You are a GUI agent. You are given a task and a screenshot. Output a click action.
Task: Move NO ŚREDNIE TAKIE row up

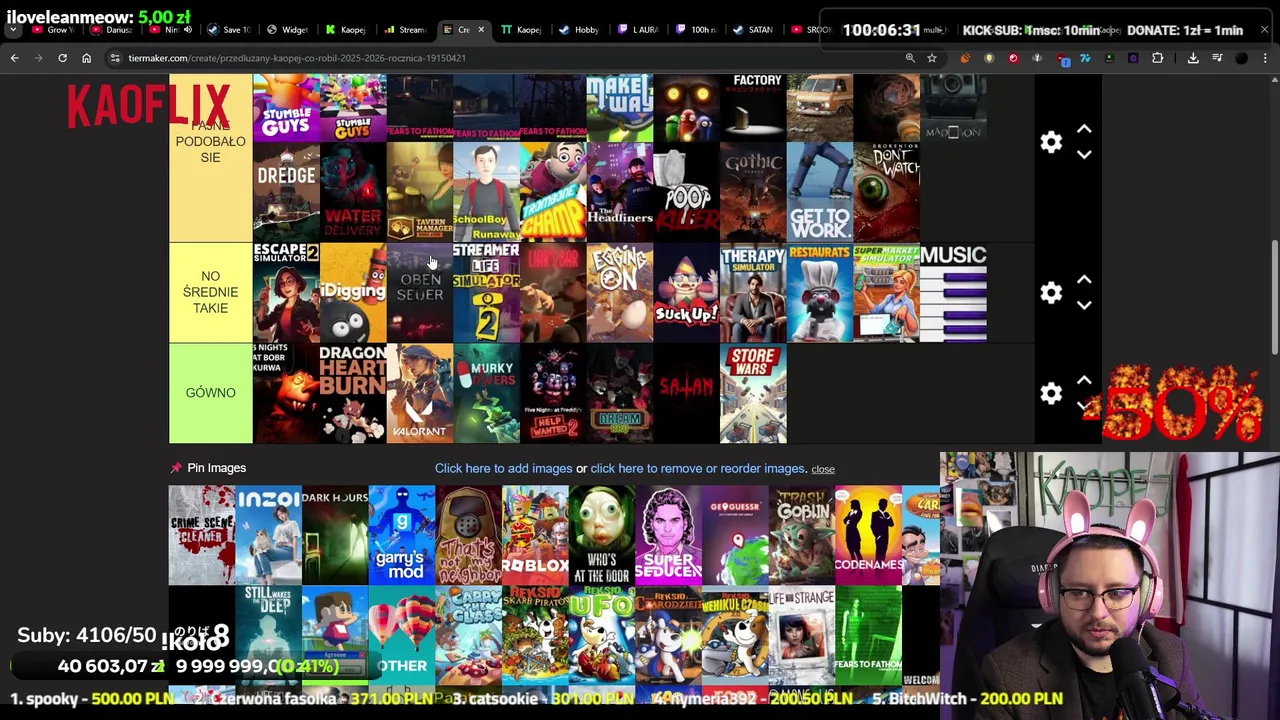pyautogui.click(x=1084, y=280)
